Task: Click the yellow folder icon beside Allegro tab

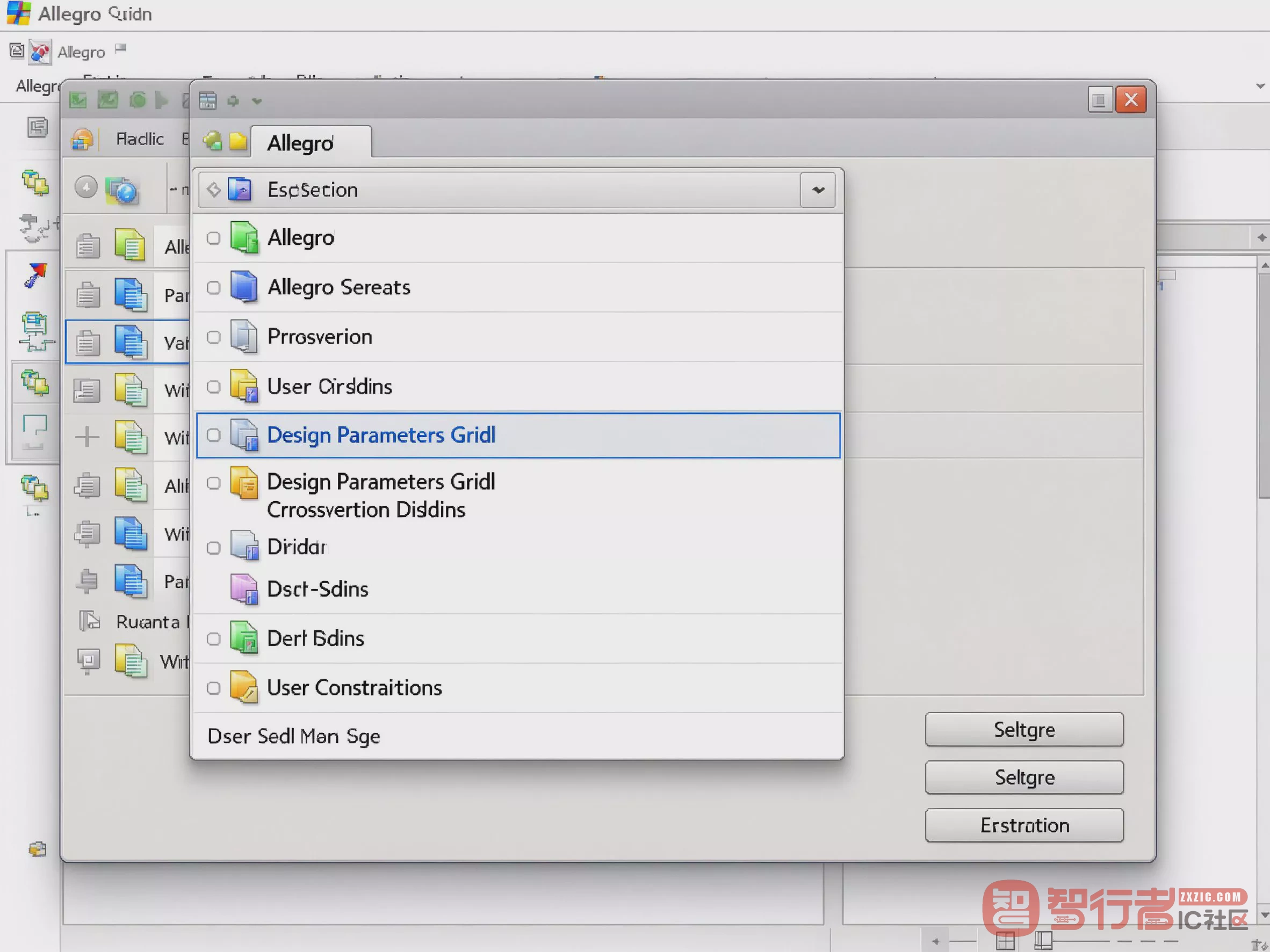Action: point(237,141)
